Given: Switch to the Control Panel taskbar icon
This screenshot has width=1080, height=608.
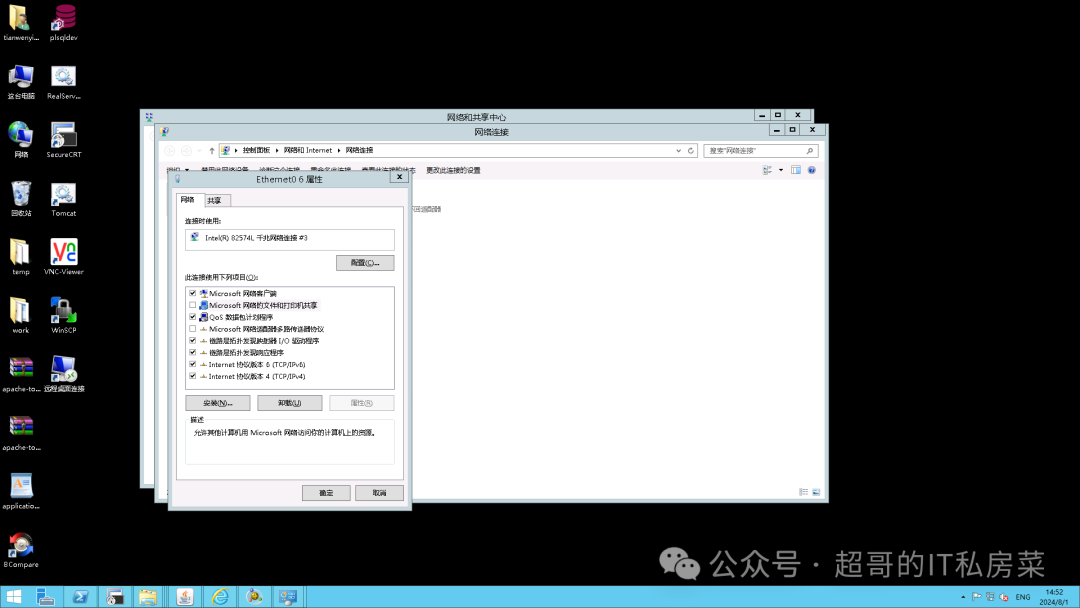Looking at the screenshot, I should pyautogui.click(x=288, y=597).
